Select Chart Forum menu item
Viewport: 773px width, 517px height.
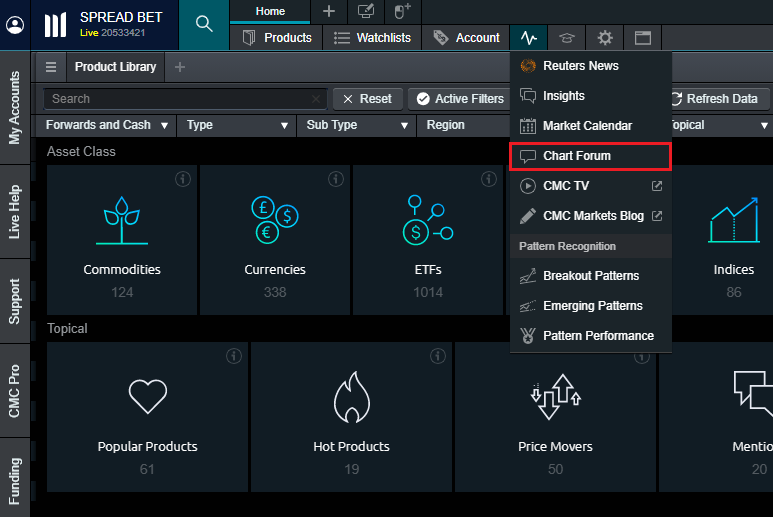[x=591, y=156]
